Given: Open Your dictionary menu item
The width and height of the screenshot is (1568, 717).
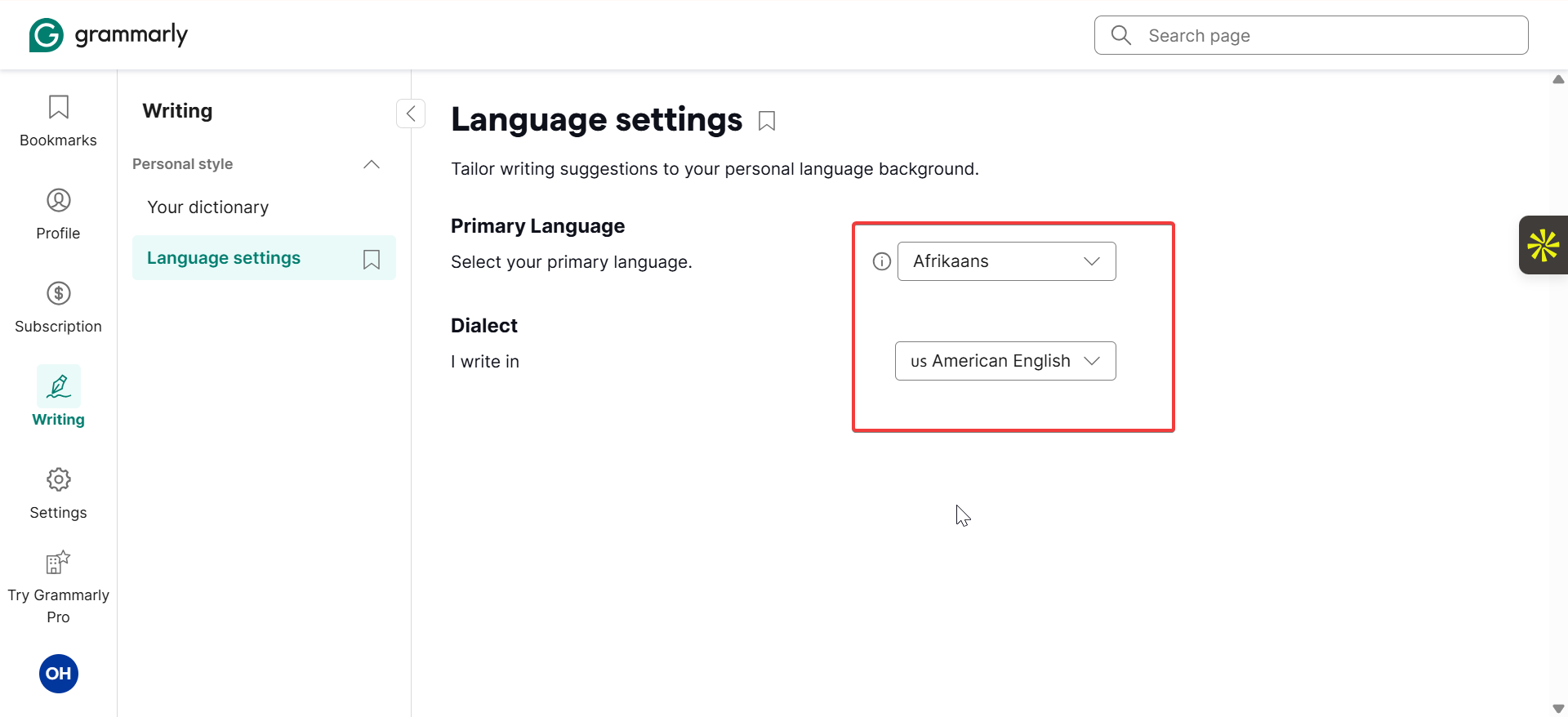Looking at the screenshot, I should (208, 207).
